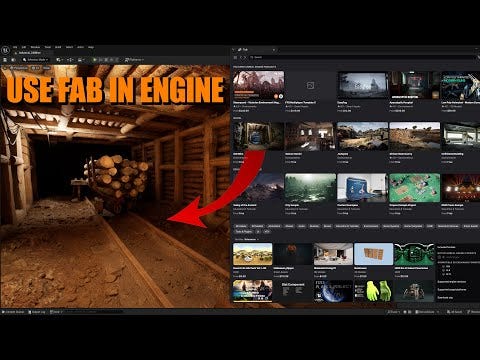Open the placeholder-image FPS Multiplayer Template card
Screen dimensions: 480x360
pyautogui.click(x=310, y=92)
